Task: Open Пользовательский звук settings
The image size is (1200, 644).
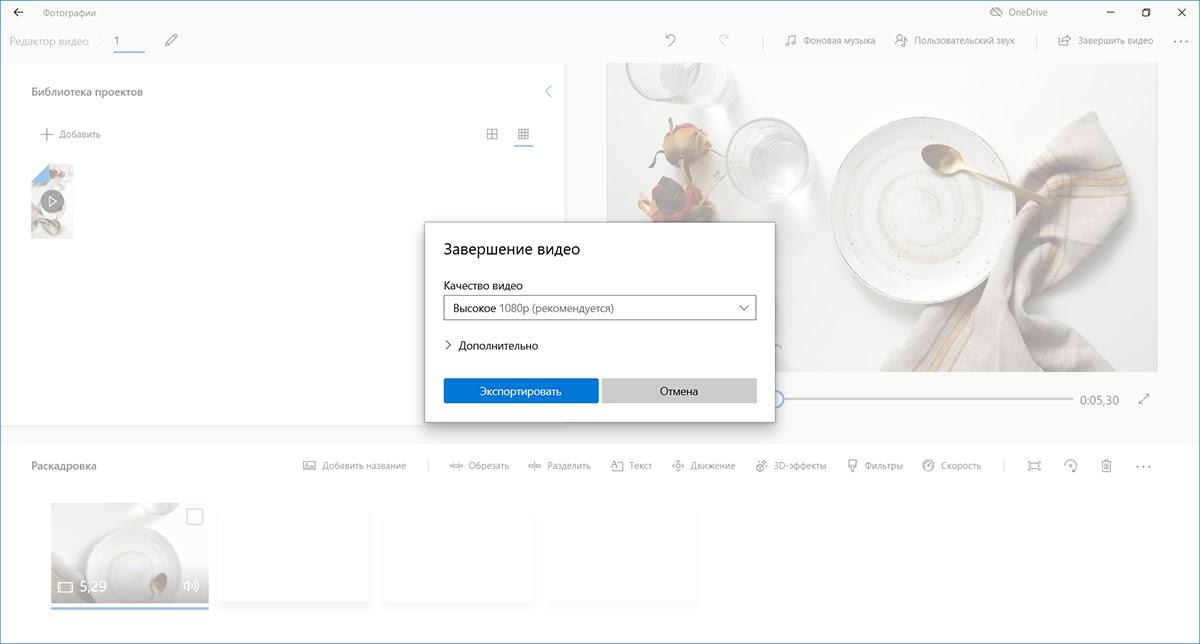Action: (955, 41)
